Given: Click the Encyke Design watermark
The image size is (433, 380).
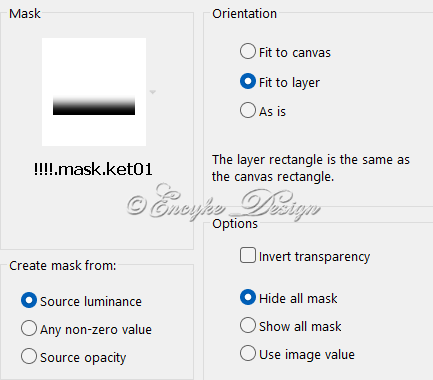Looking at the screenshot, I should tap(223, 203).
